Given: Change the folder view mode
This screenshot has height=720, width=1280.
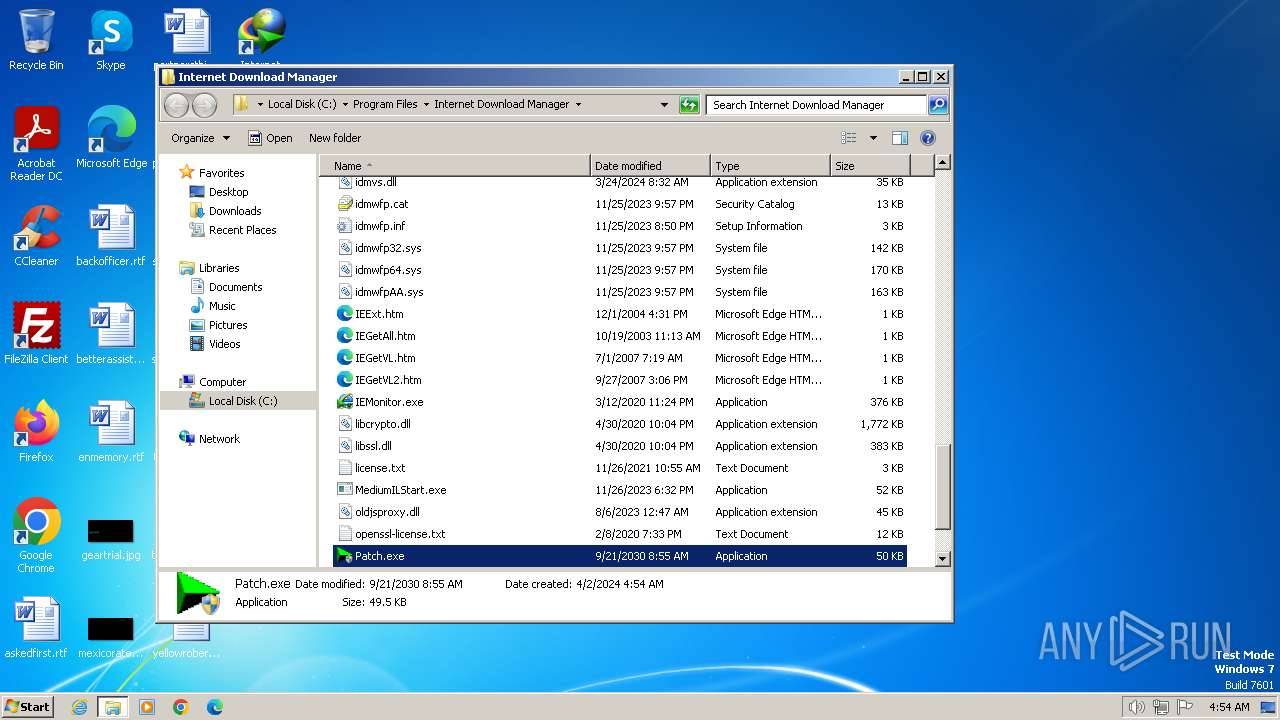Looking at the screenshot, I should (848, 138).
